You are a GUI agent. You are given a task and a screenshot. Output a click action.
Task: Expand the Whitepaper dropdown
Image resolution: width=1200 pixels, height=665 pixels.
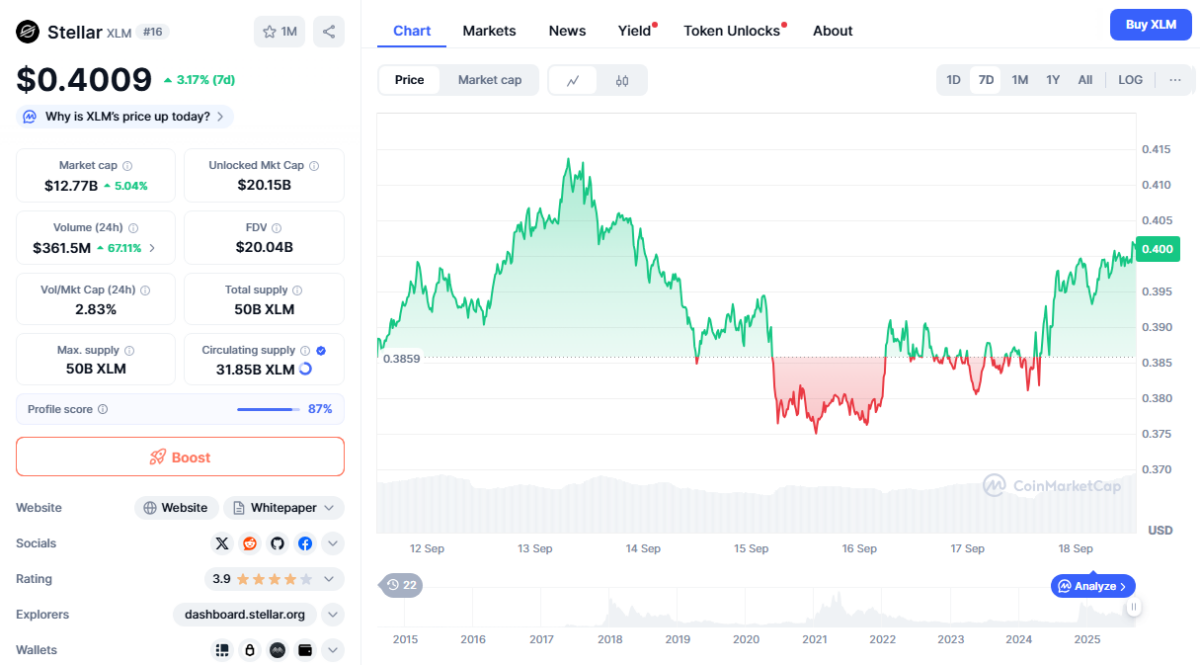tap(284, 508)
